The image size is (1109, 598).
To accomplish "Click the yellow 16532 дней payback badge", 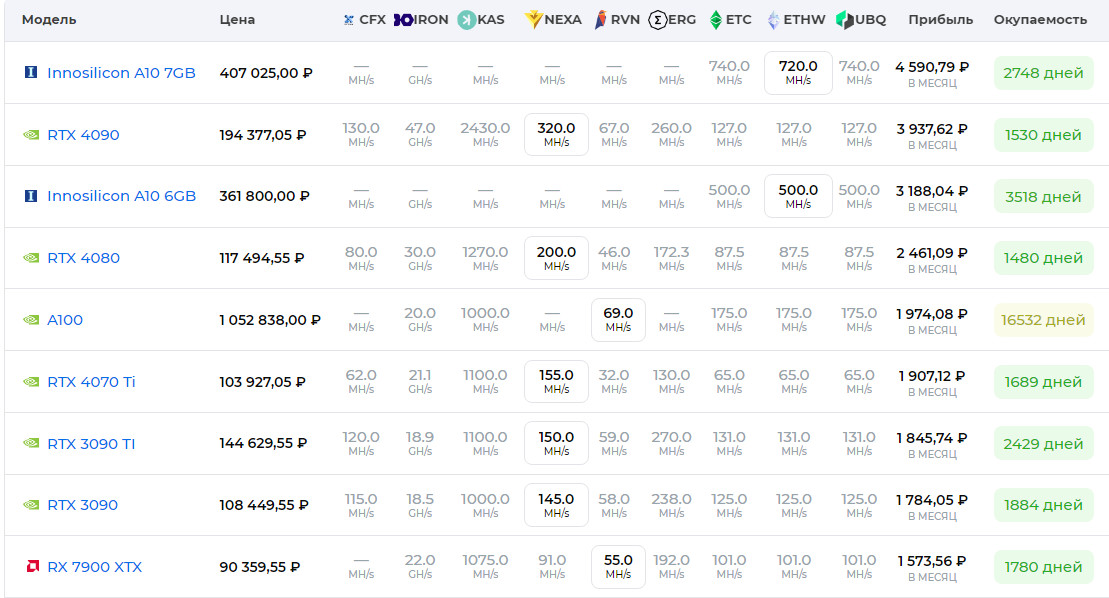I will (x=1042, y=319).
